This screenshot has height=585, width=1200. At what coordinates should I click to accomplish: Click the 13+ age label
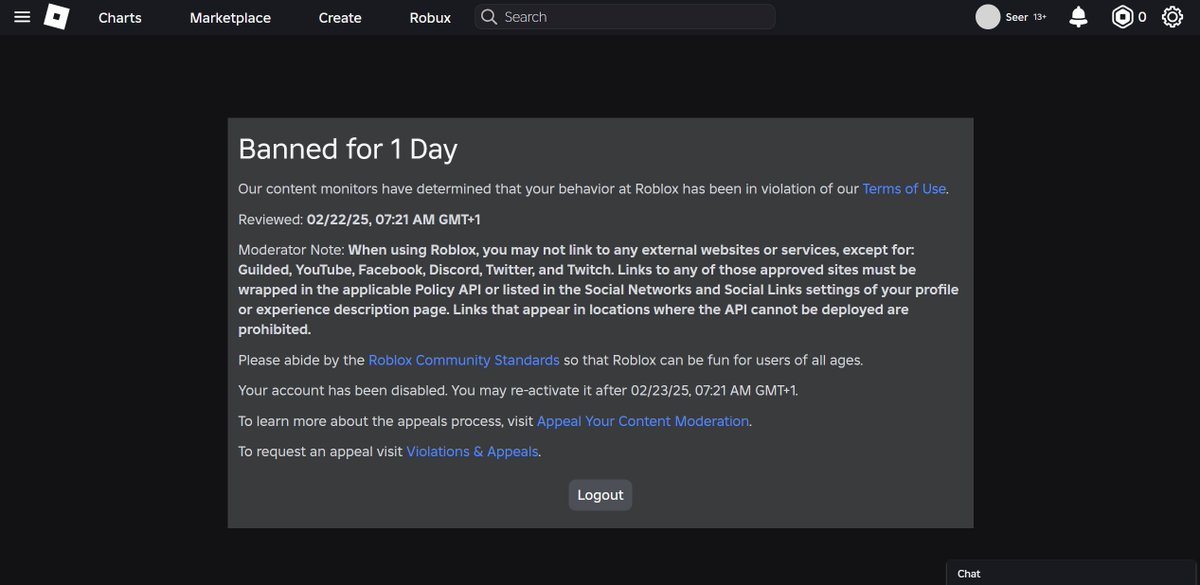click(1040, 17)
